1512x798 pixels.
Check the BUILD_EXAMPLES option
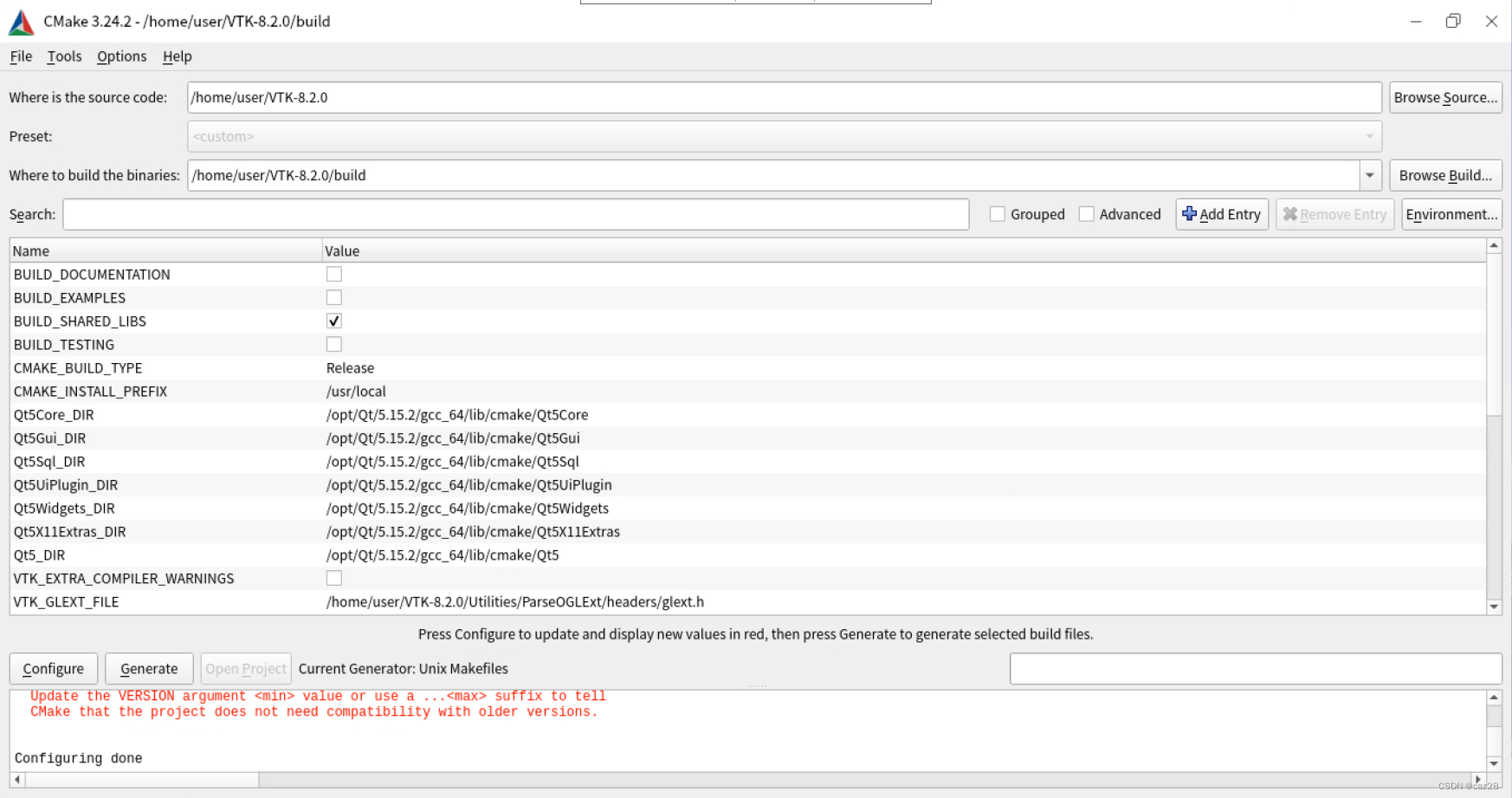334,298
